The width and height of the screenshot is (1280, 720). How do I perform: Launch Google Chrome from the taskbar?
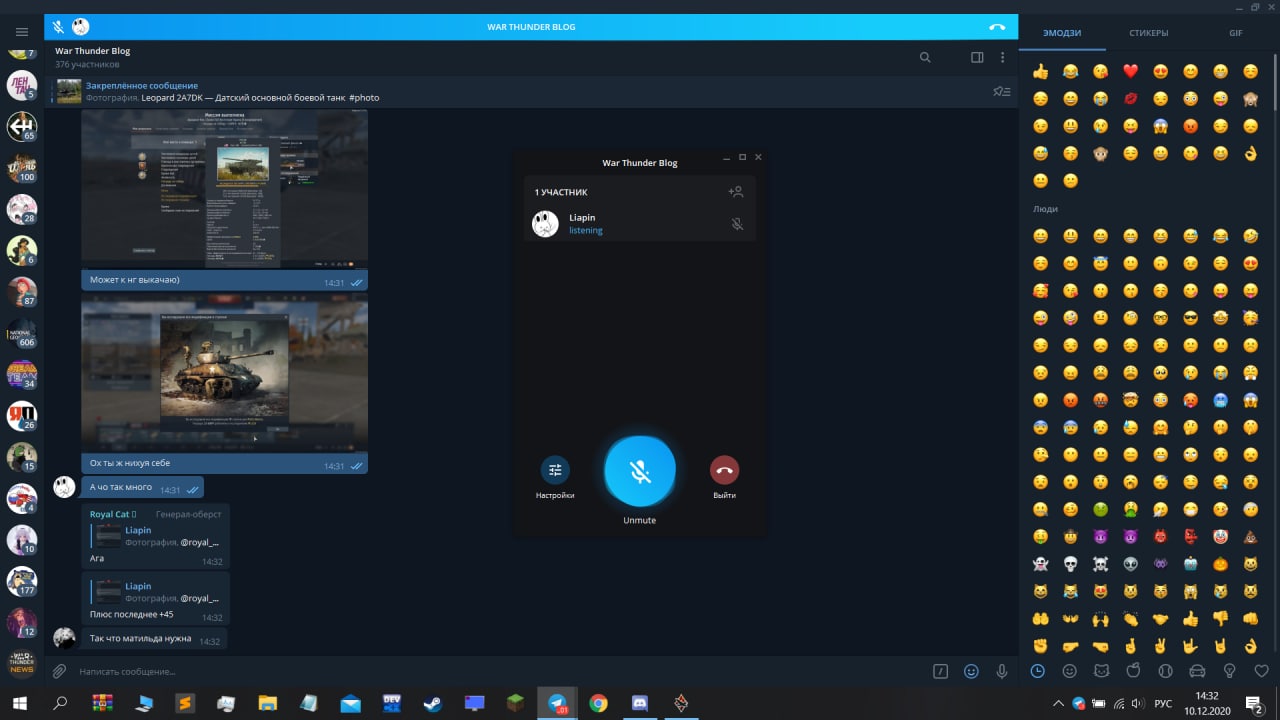pyautogui.click(x=598, y=703)
